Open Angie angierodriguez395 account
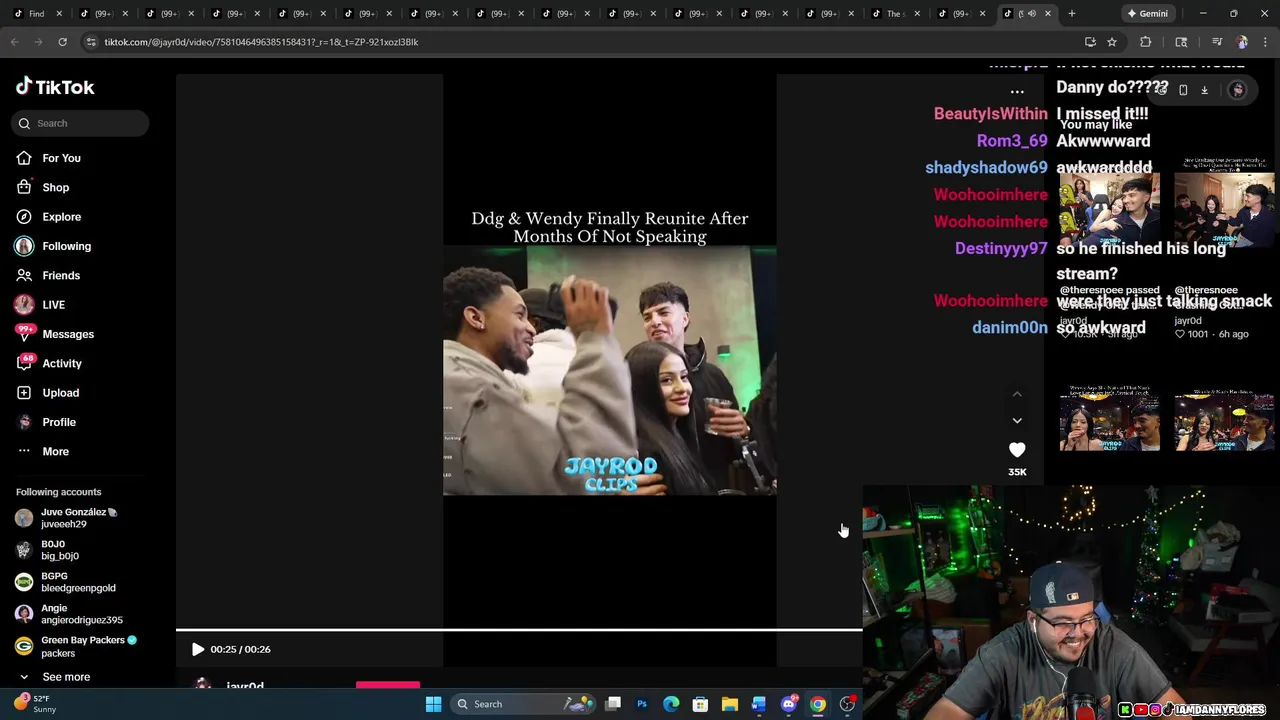The height and width of the screenshot is (720, 1280). 69,614
